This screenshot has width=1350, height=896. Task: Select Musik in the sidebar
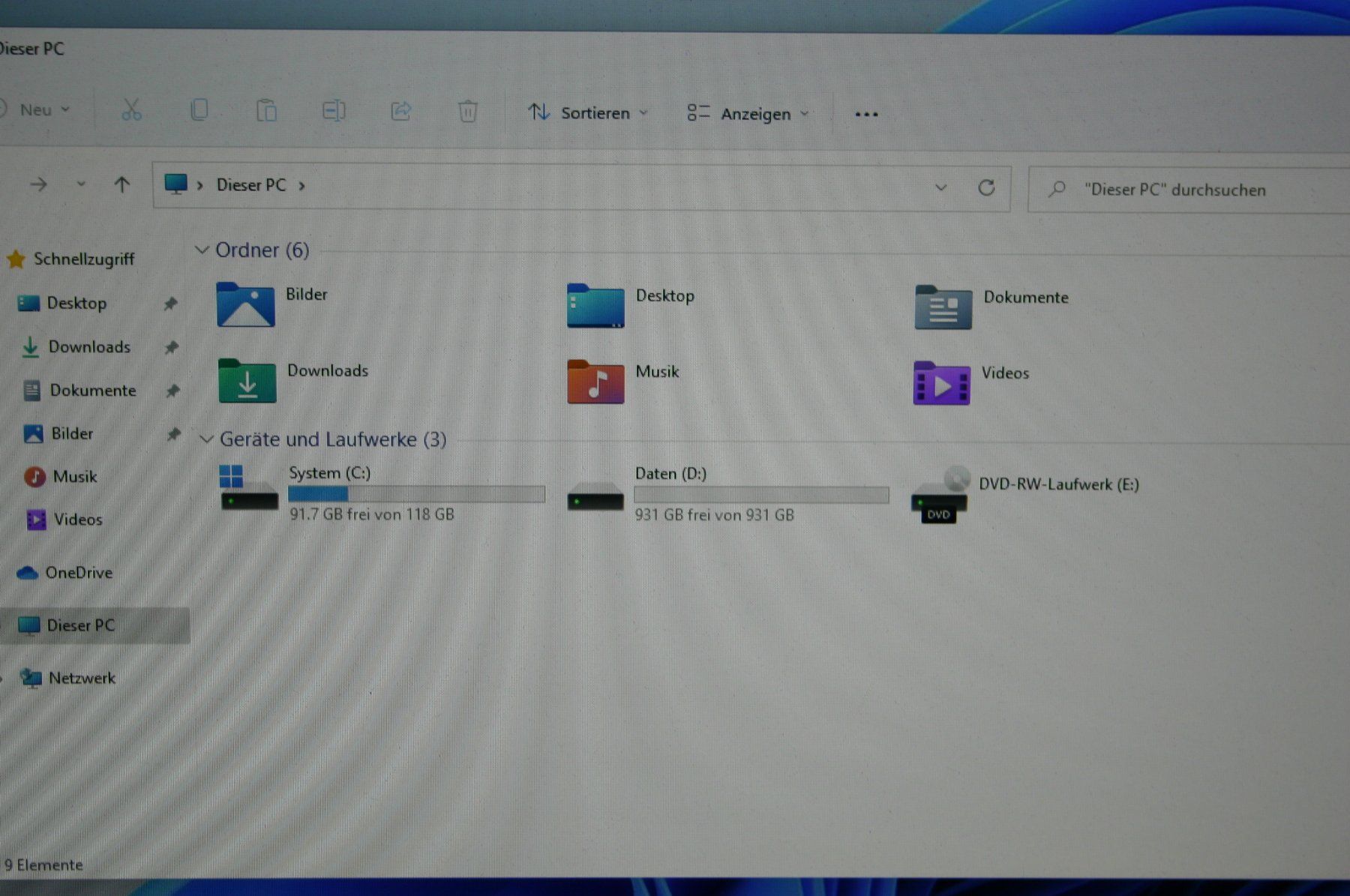tap(75, 477)
